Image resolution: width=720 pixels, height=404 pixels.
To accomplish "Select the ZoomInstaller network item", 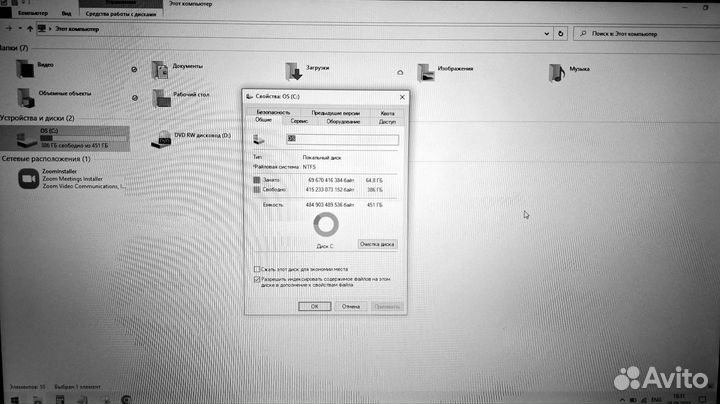I will coord(25,178).
